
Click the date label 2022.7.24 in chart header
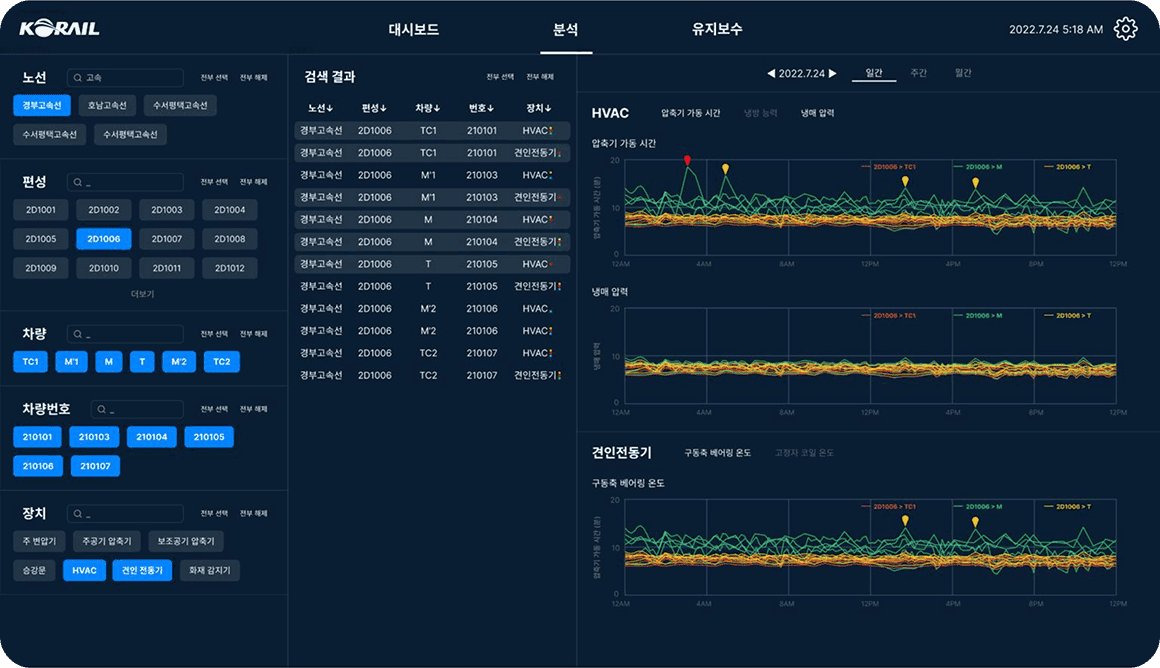tap(801, 73)
